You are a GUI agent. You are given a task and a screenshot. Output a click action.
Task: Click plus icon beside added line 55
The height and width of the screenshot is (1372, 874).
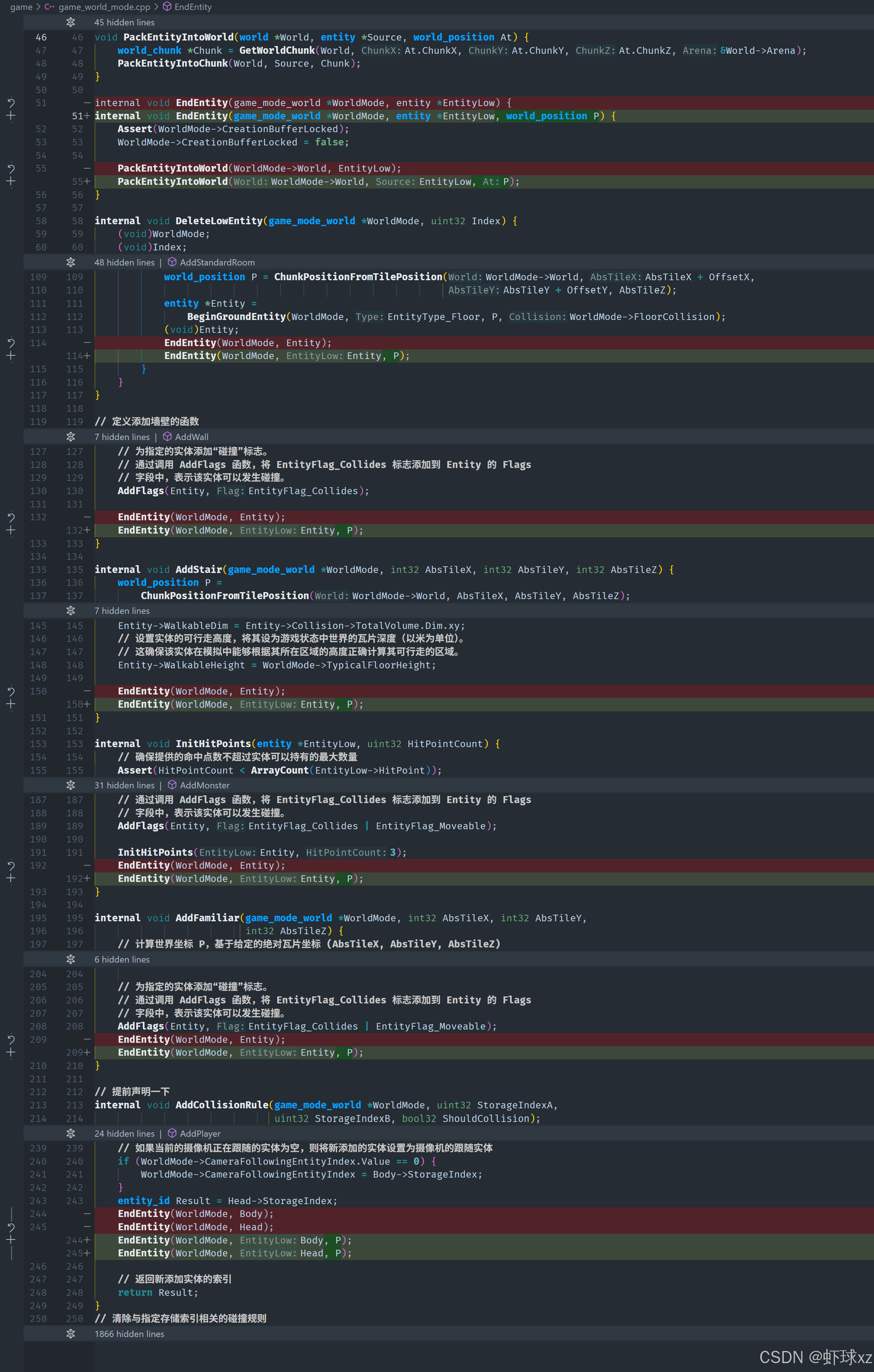pos(11,182)
